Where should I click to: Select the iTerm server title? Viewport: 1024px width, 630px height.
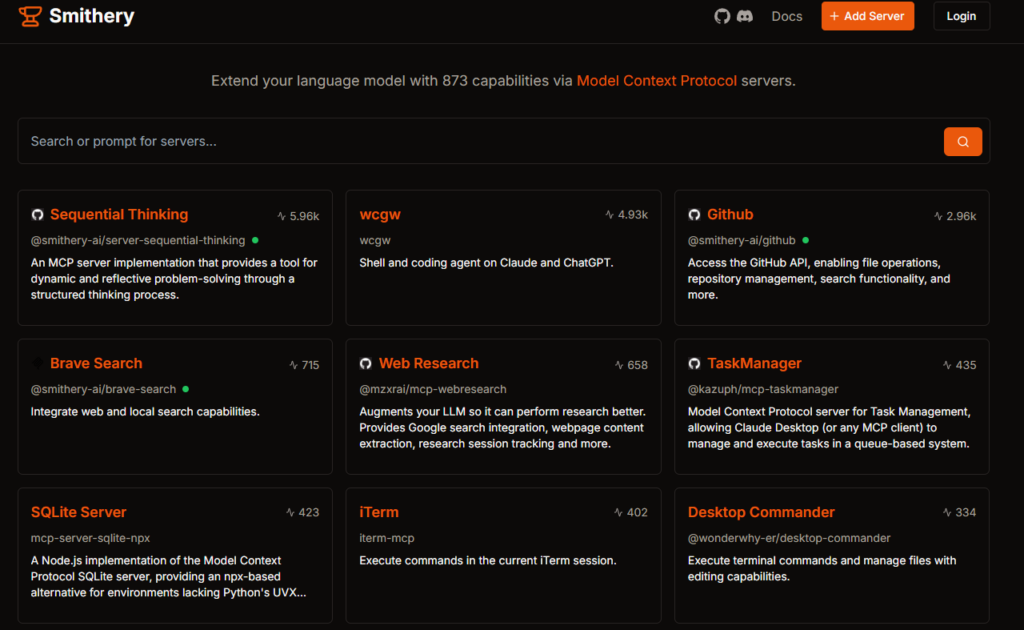click(379, 512)
